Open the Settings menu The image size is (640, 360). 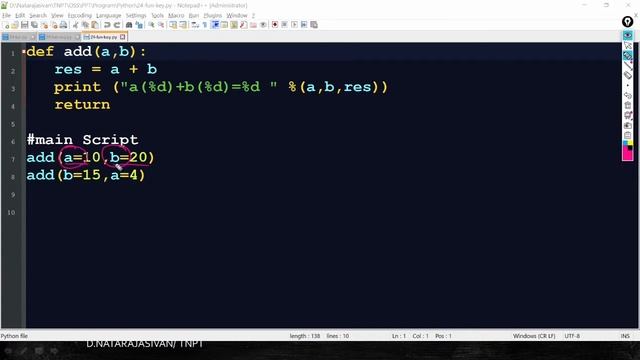(x=136, y=16)
